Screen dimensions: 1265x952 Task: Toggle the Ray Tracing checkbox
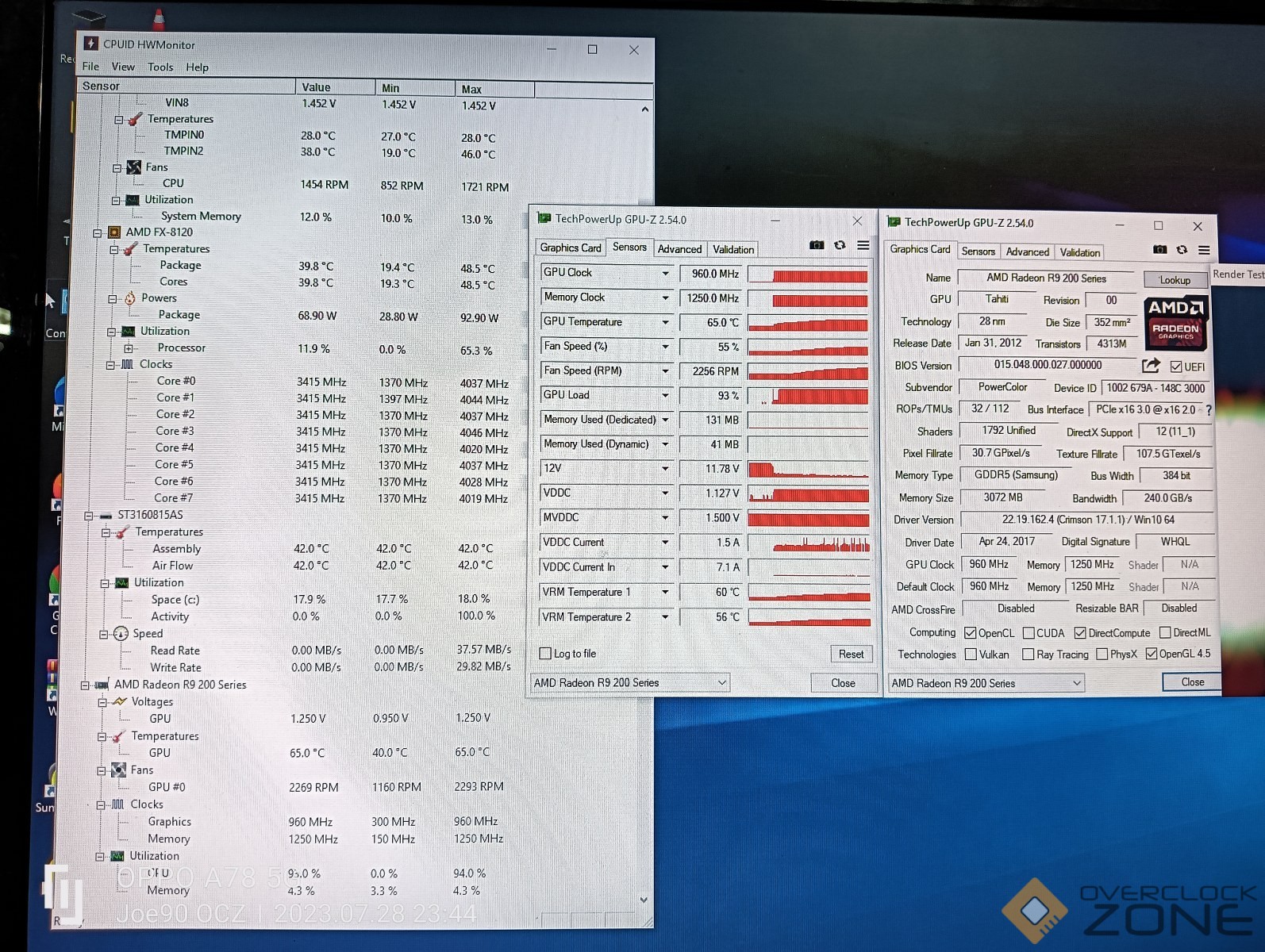1028,654
